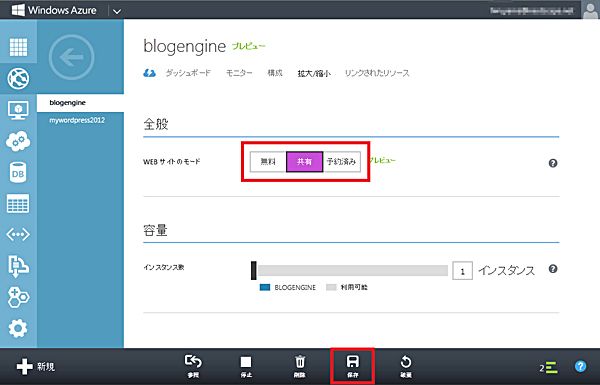Click help icon beside WEB サイトのモード
Screen dimensions: 600x385
point(553,163)
